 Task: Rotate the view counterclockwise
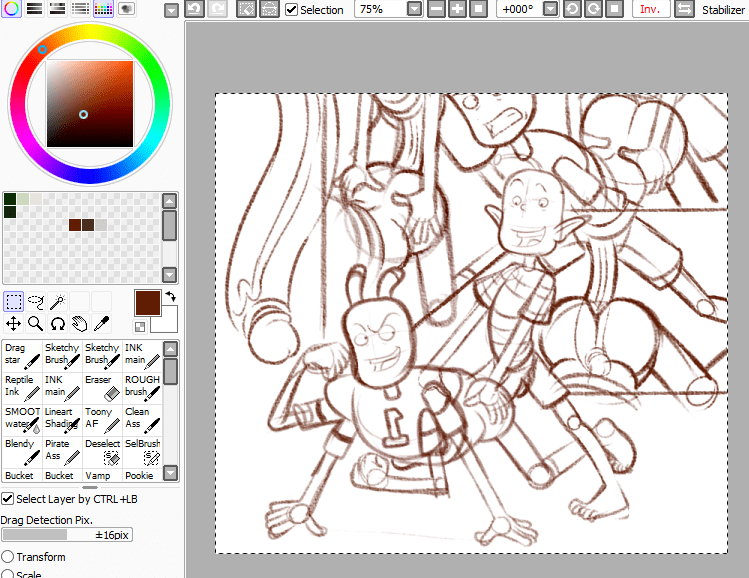point(572,9)
